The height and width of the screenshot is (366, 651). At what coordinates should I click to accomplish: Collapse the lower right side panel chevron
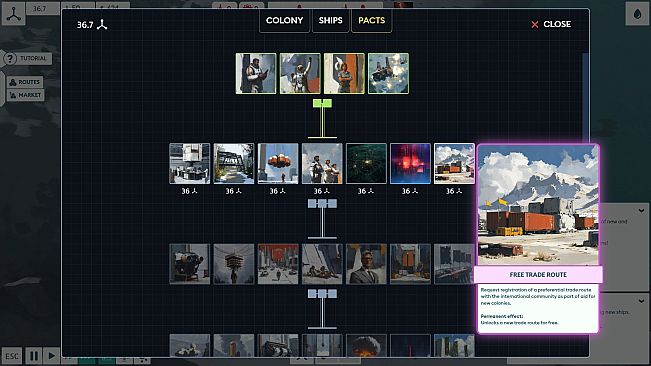coord(641,301)
